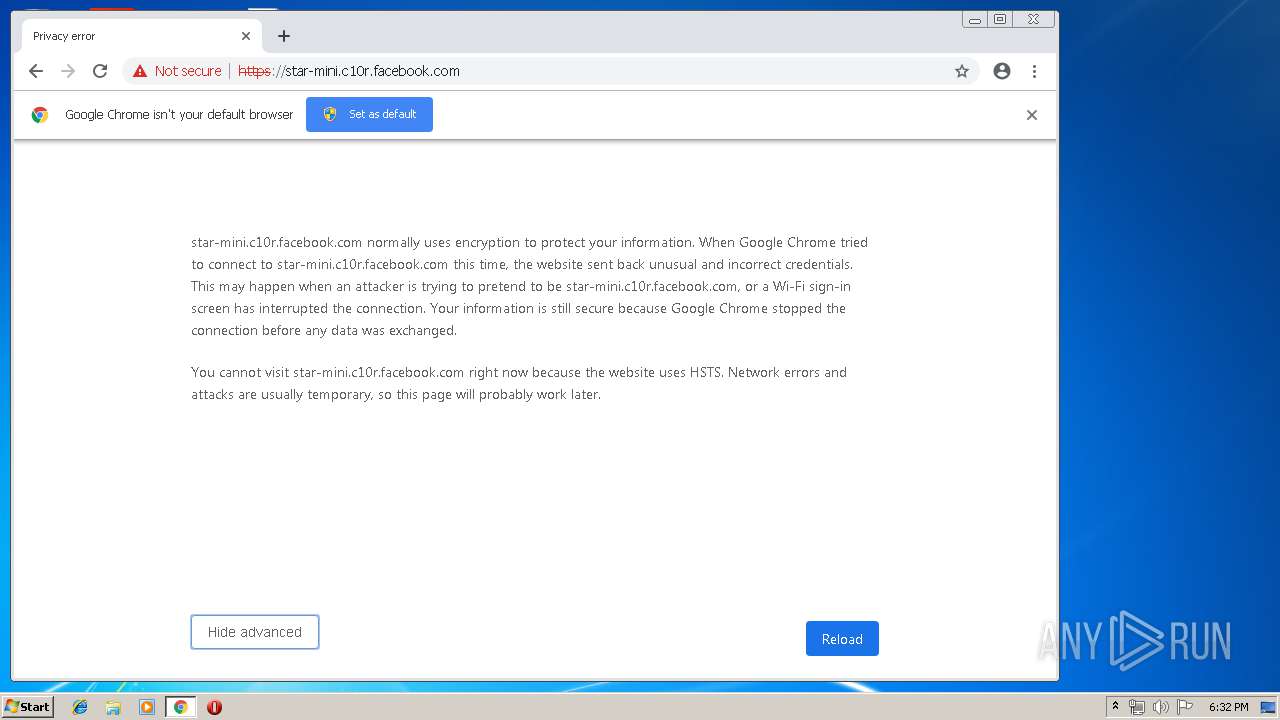The image size is (1280, 720).
Task: Close the Privacy error tab
Action: pyautogui.click(x=246, y=36)
